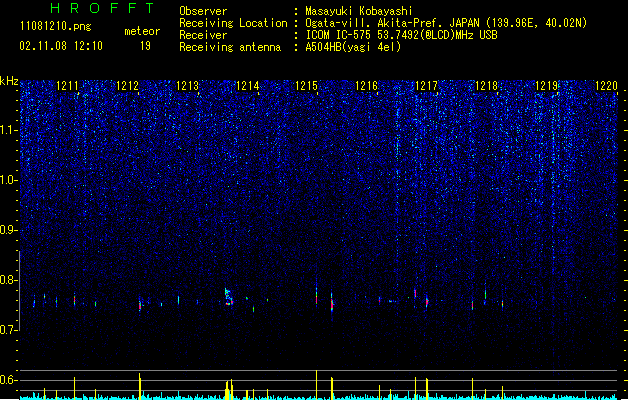629x400 pixels.
Task: Click the curled meteor echo before 1214
Action: point(229,297)
